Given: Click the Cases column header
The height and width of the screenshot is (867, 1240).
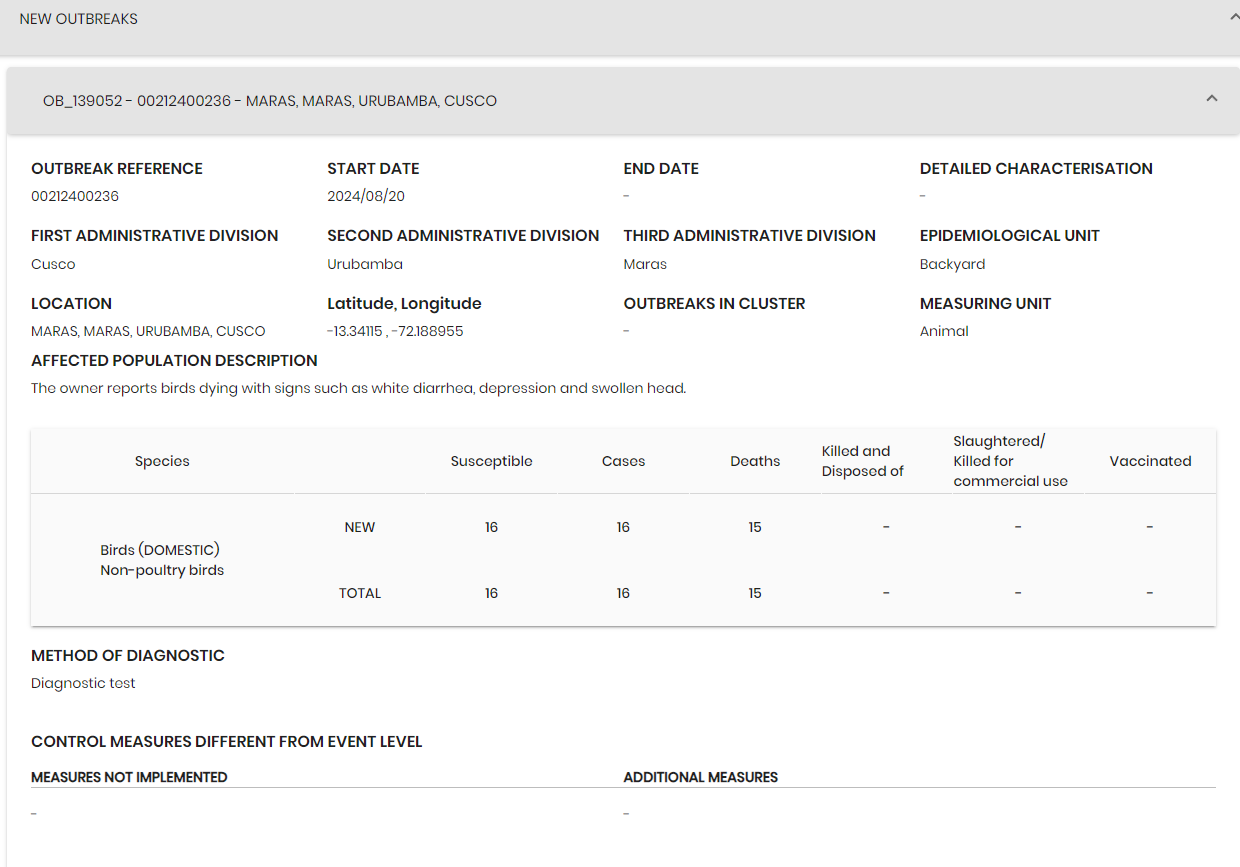Looking at the screenshot, I should point(623,461).
